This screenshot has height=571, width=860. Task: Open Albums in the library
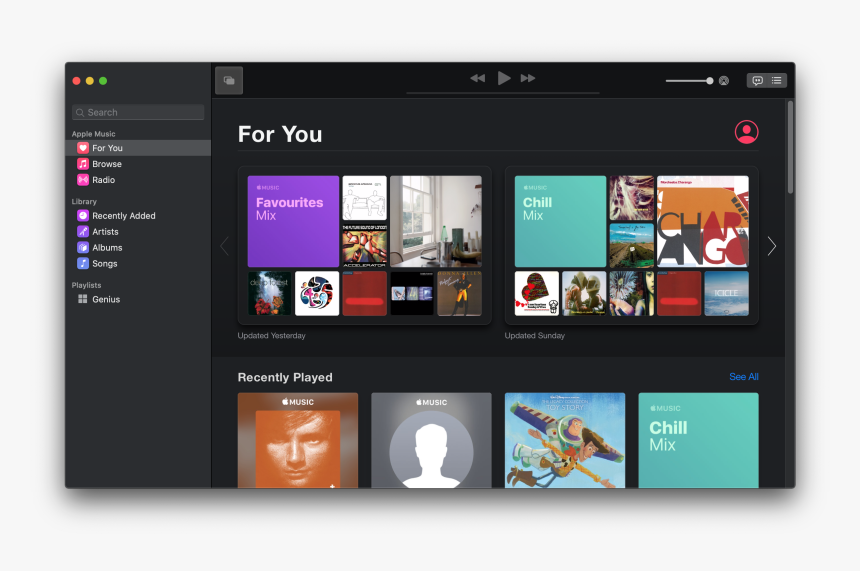click(138, 248)
